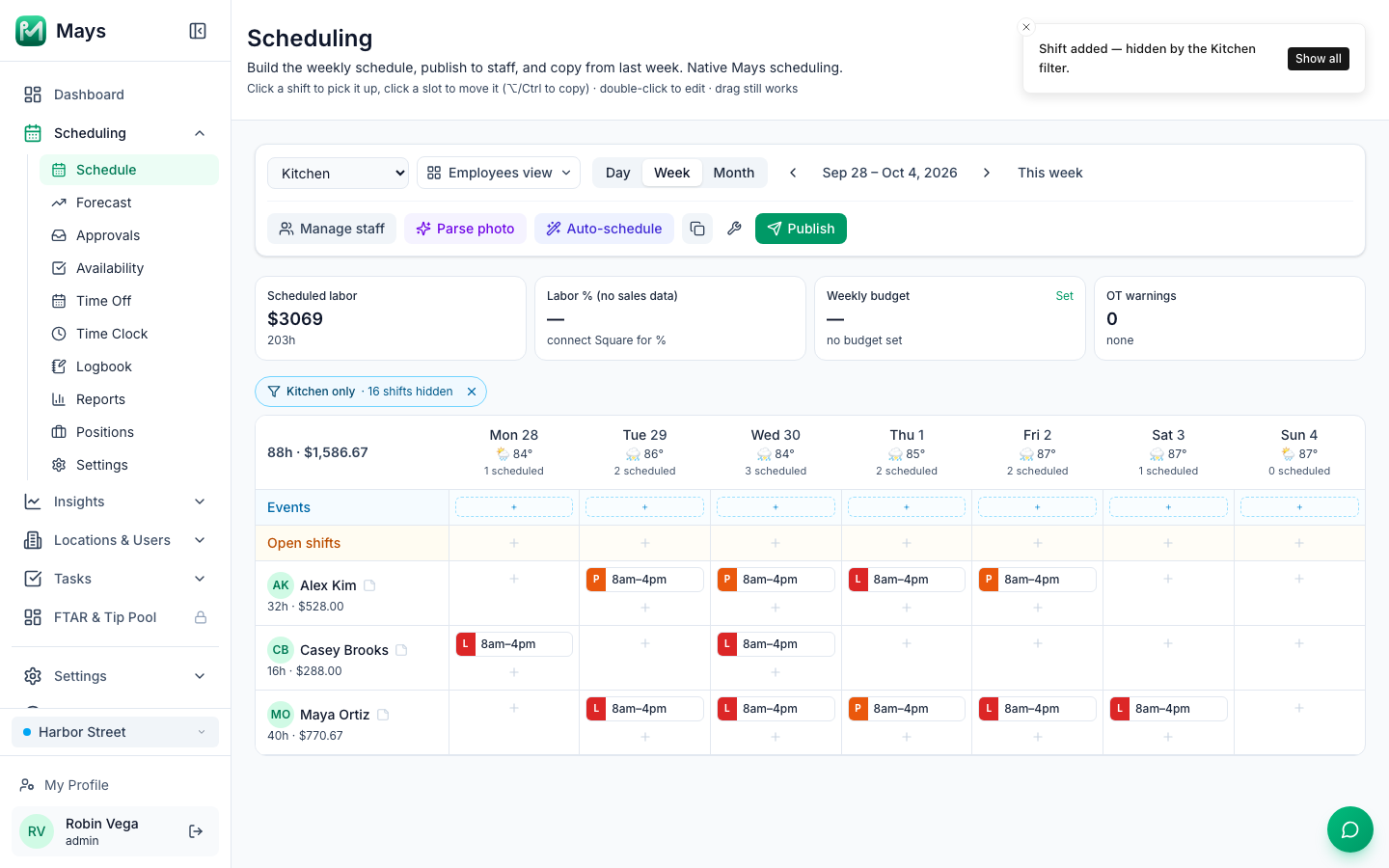Open the Harbor Street location selector
Image resolution: width=1389 pixels, height=868 pixels.
(x=115, y=732)
